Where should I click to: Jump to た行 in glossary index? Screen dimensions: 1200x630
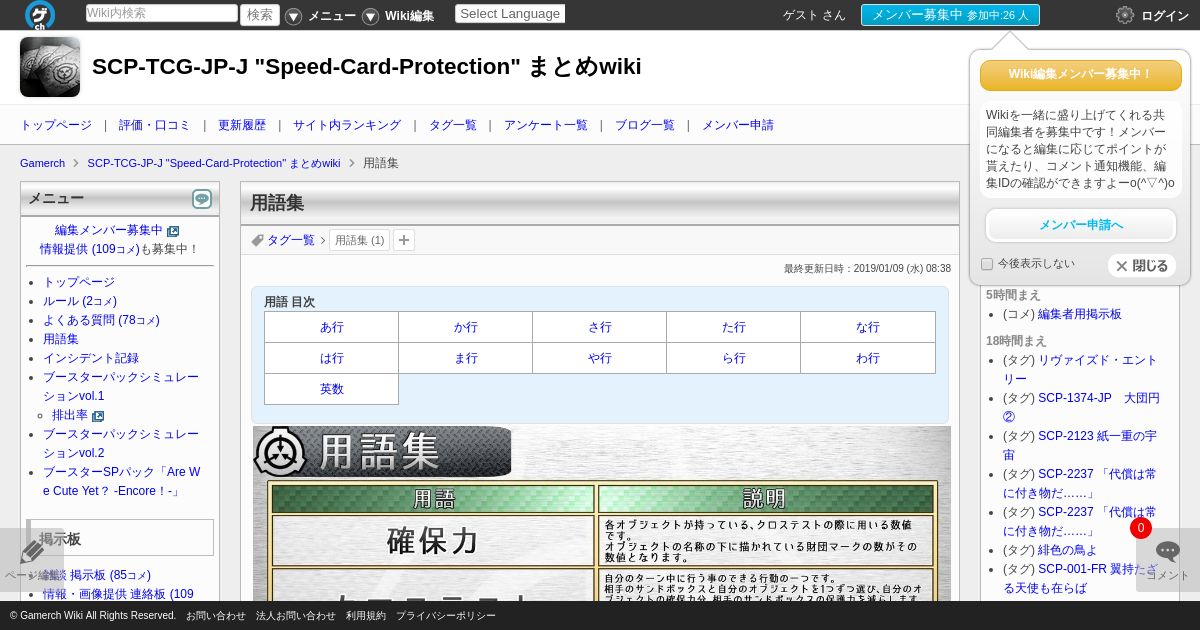coord(734,328)
